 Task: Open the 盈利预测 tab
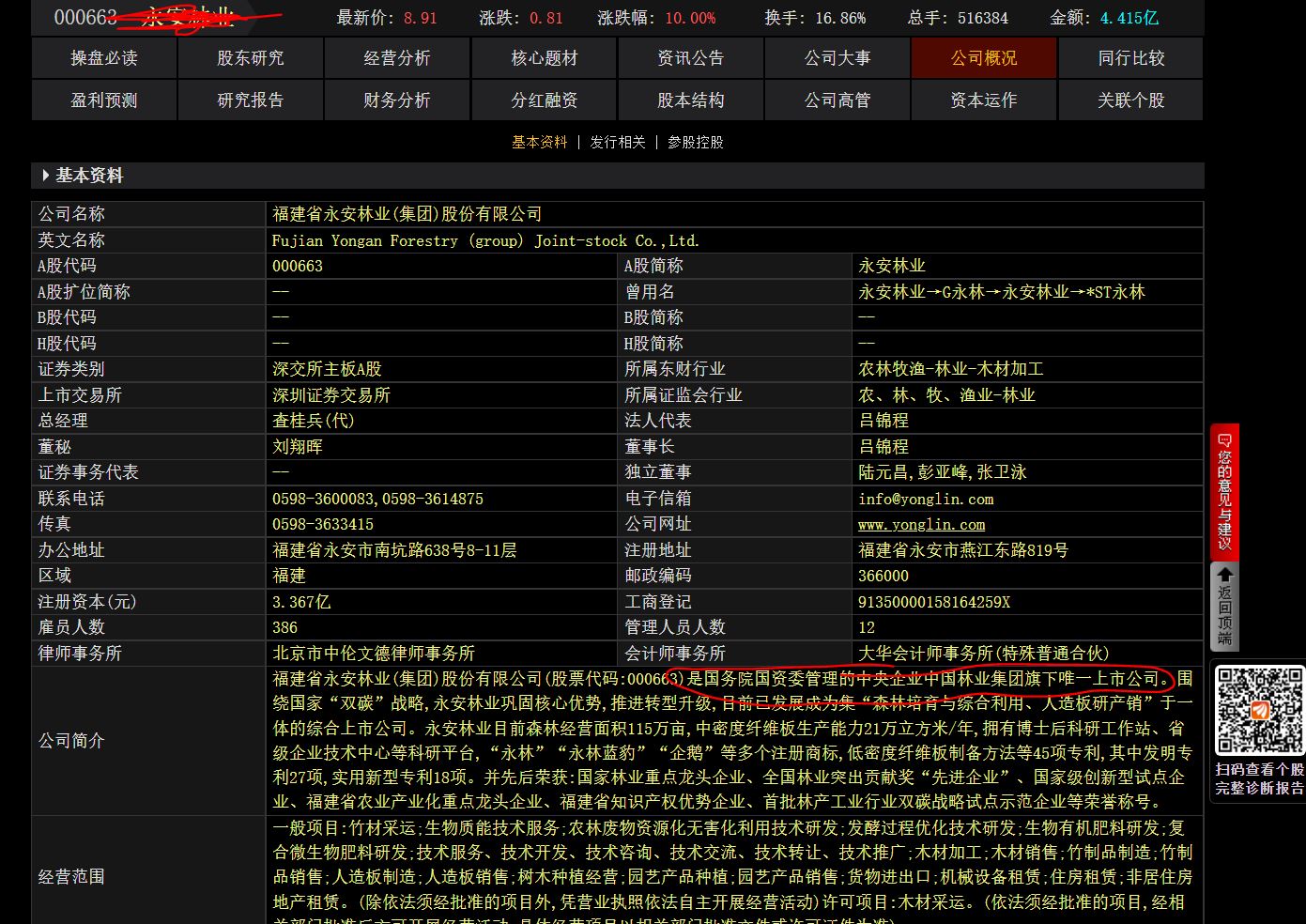click(x=104, y=100)
